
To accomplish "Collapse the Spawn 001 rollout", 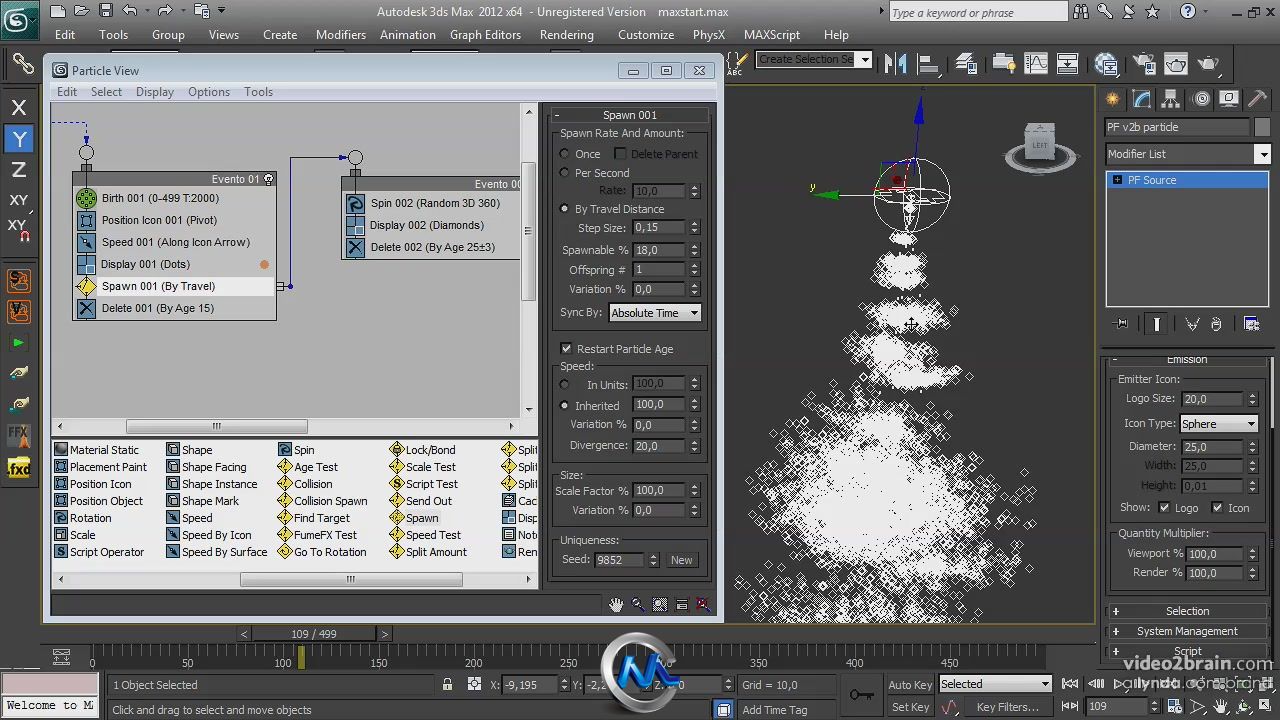I will (x=630, y=115).
